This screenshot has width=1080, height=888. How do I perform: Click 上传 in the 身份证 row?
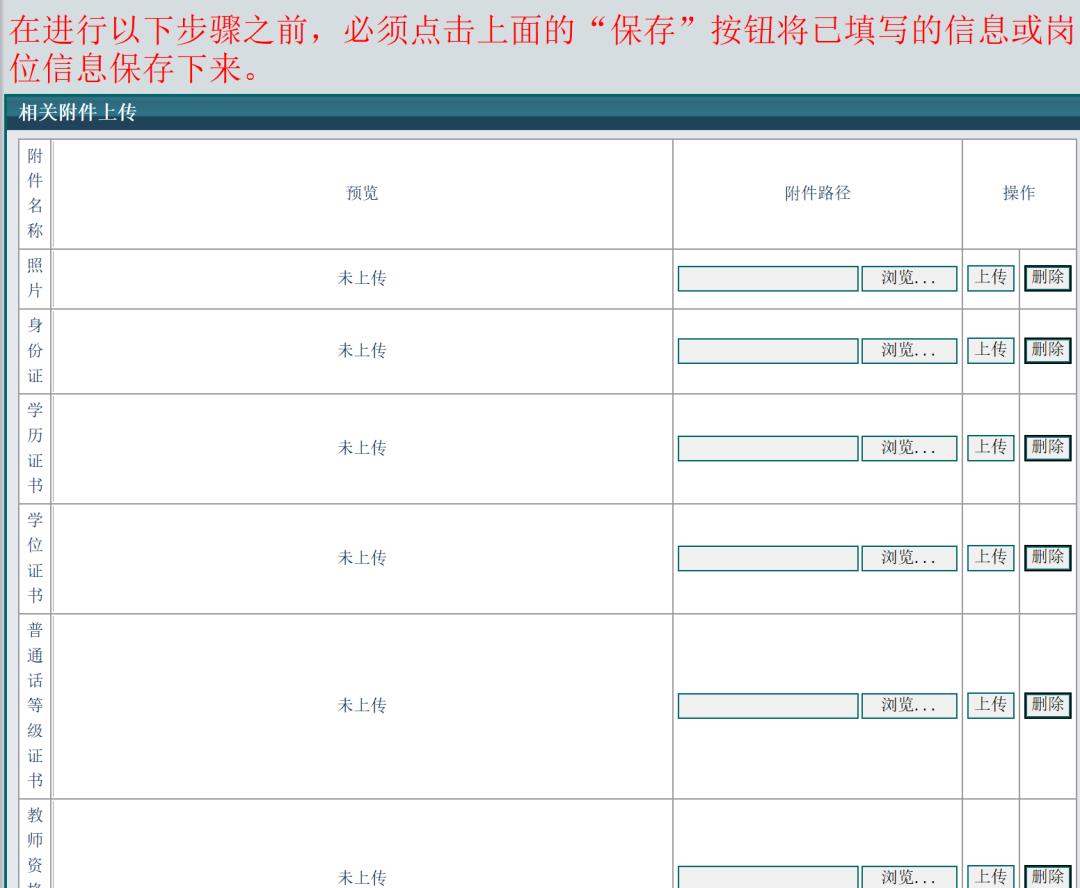(989, 350)
